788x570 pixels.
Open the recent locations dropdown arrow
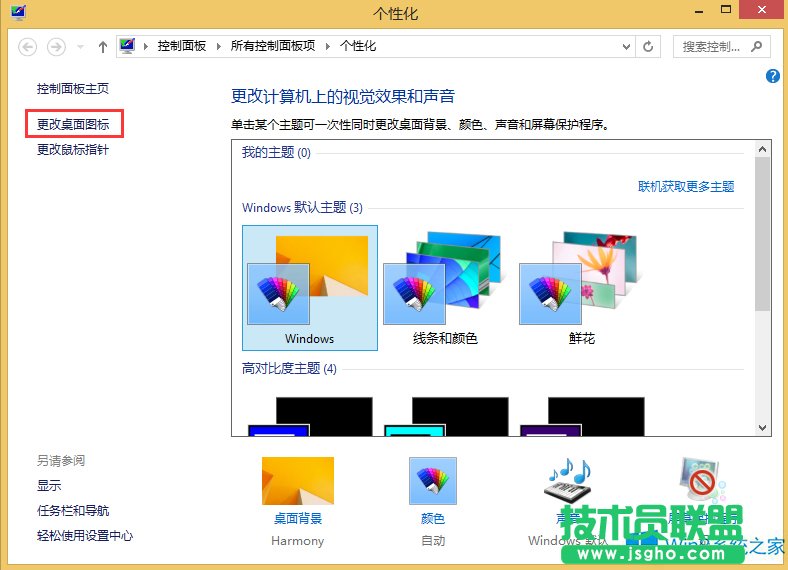click(x=80, y=47)
